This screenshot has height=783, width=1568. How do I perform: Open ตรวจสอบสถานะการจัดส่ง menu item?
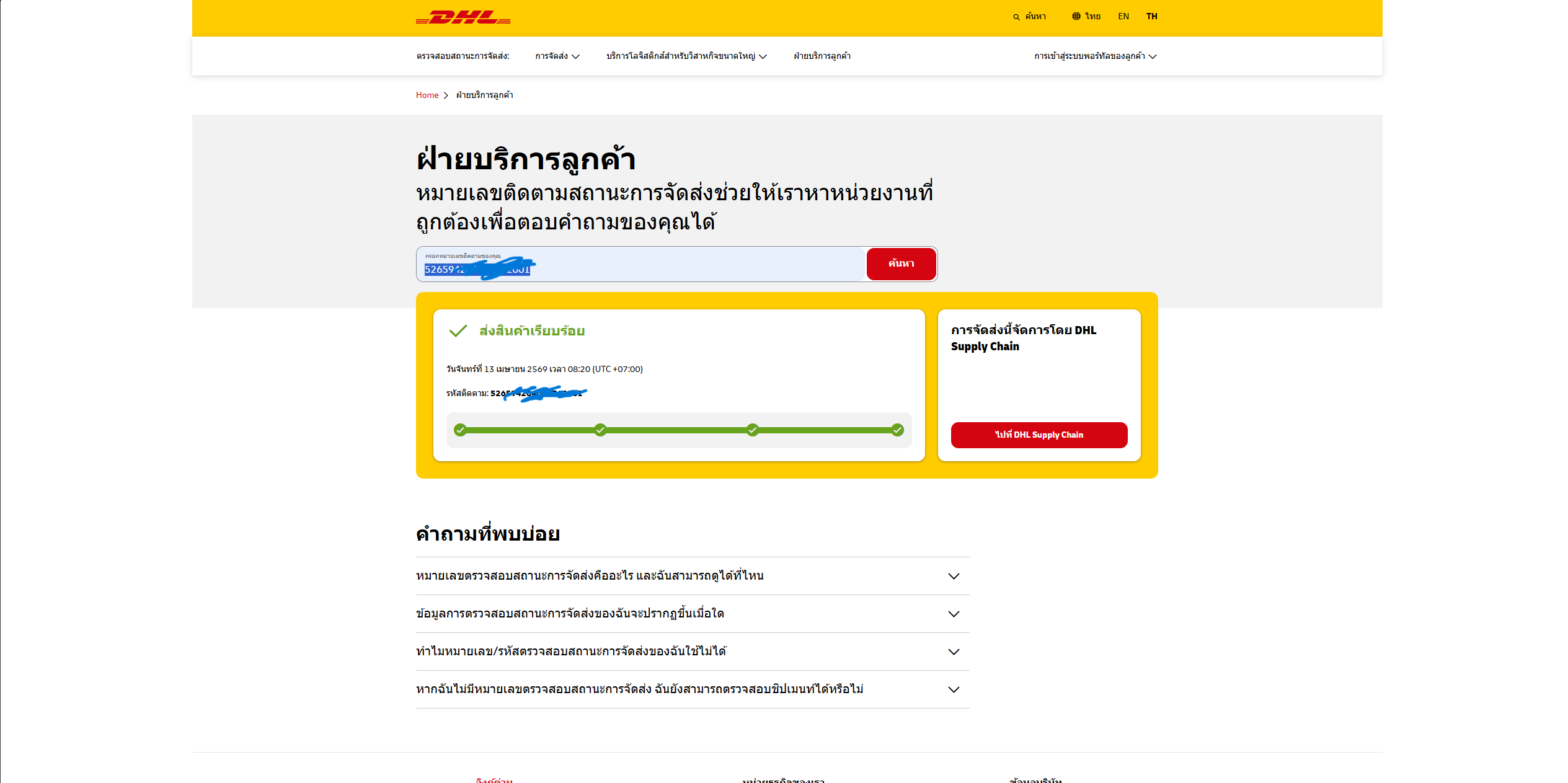(x=463, y=56)
